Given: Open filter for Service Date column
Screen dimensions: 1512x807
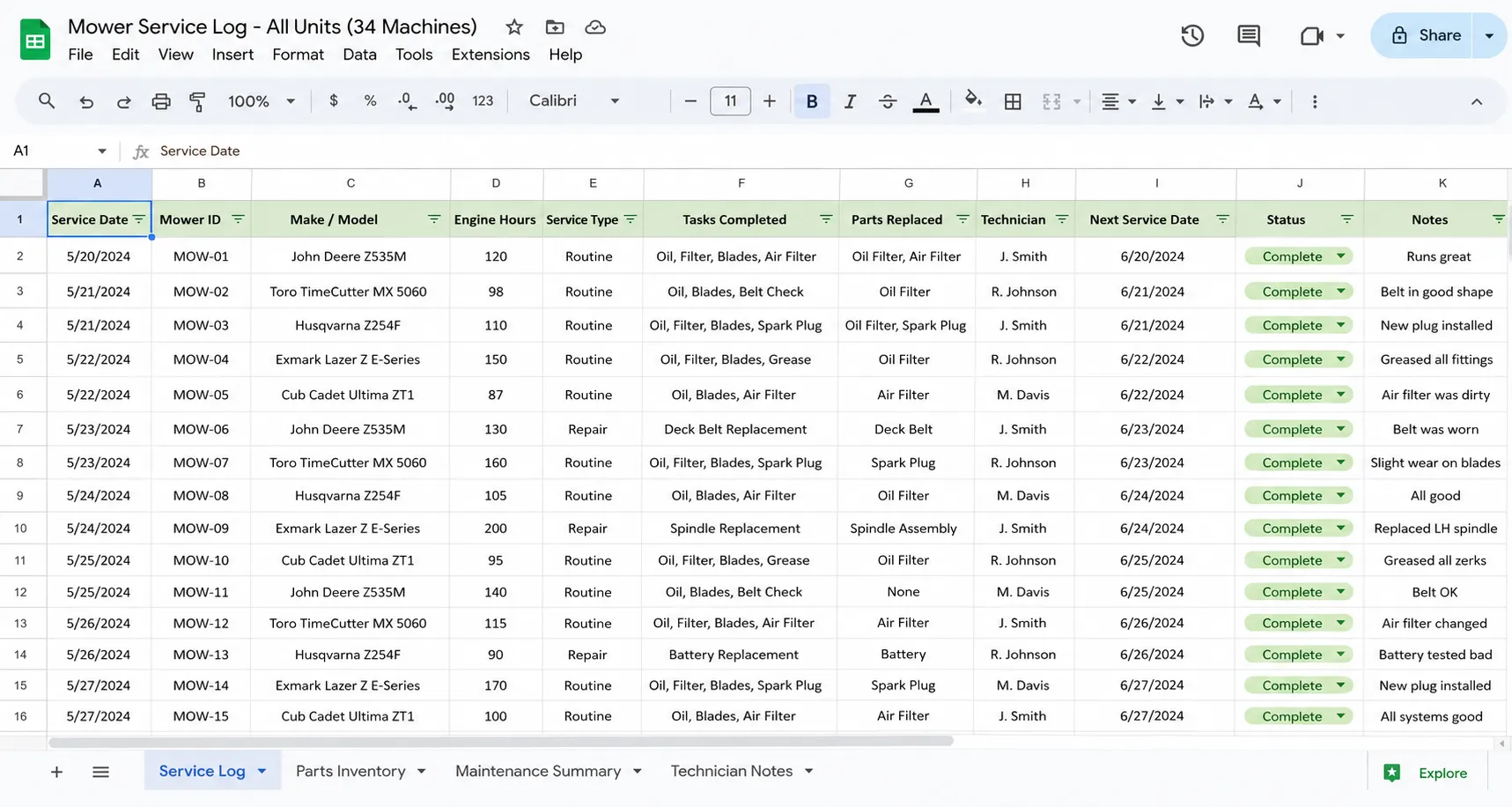Looking at the screenshot, I should pos(139,219).
